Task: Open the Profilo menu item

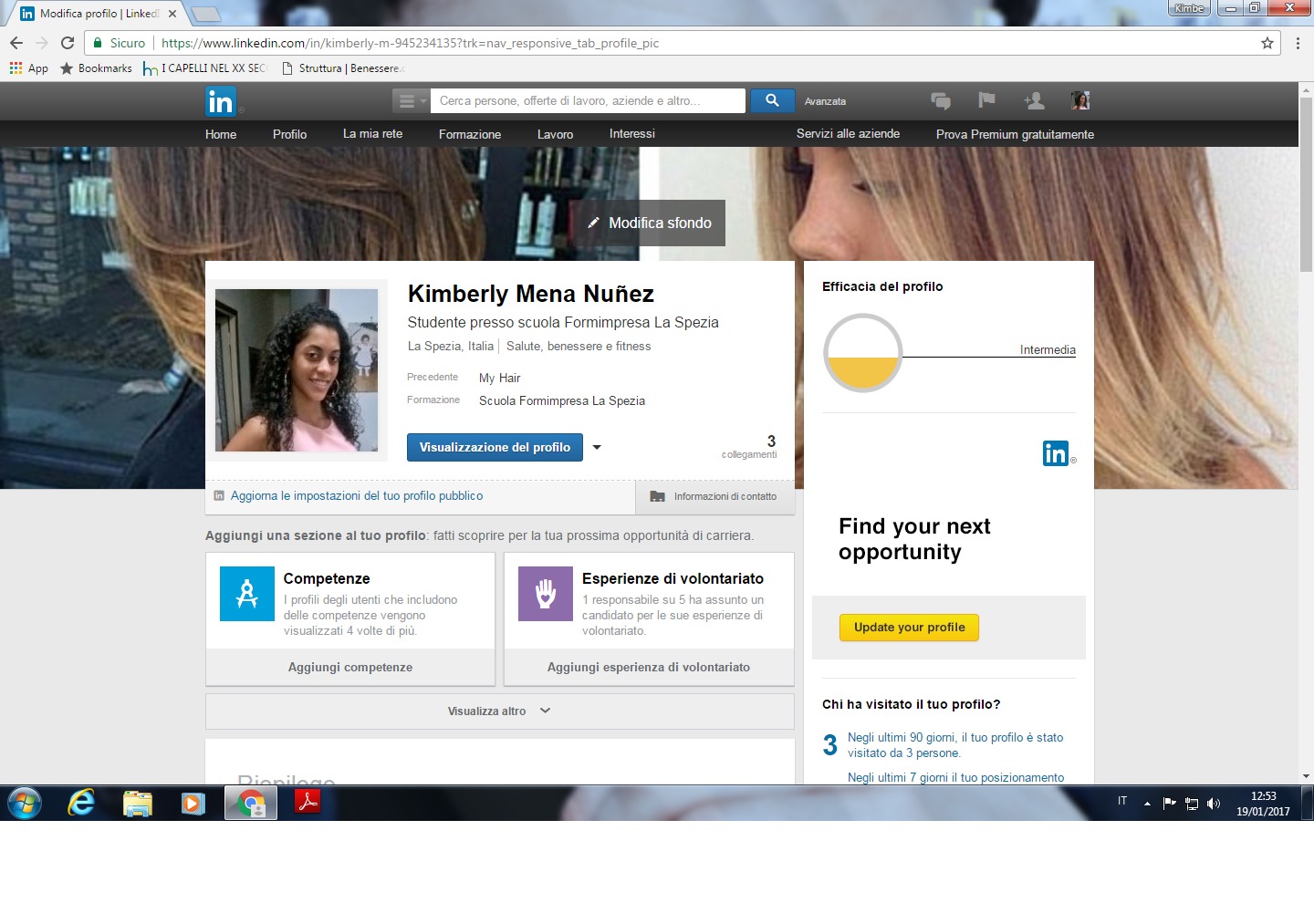Action: coord(289,134)
